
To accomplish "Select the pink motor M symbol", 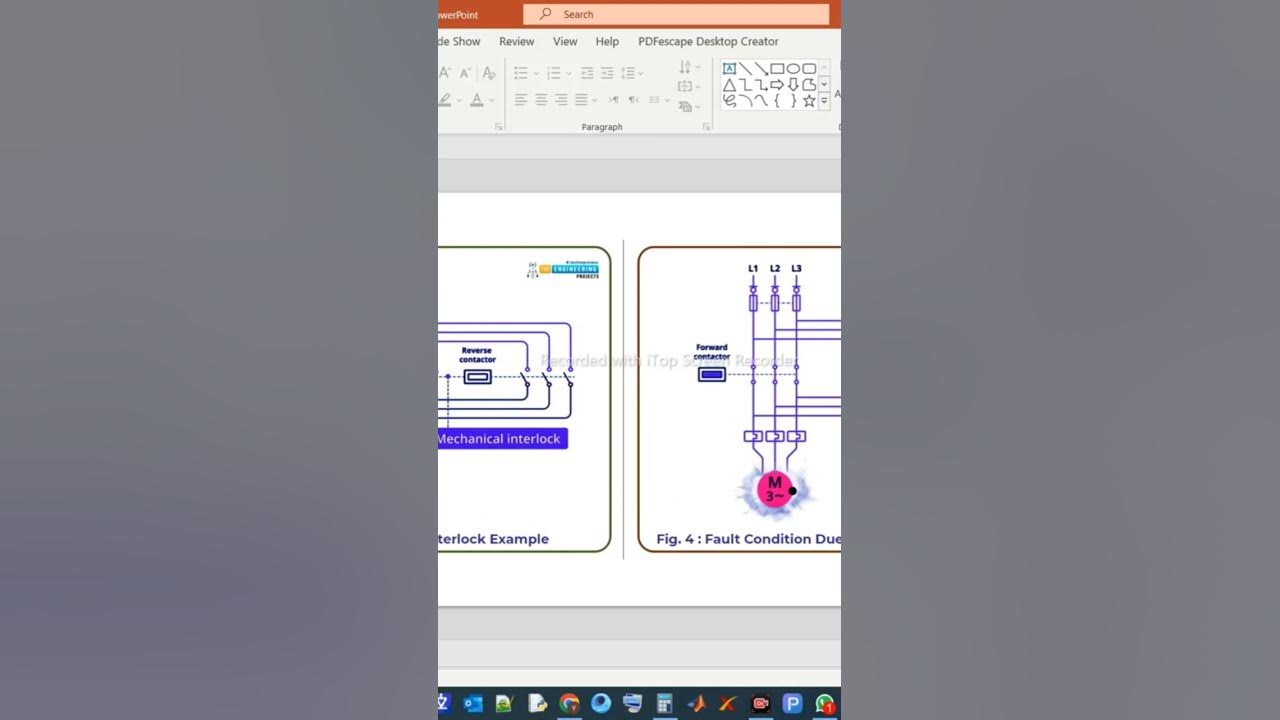I will (x=775, y=489).
